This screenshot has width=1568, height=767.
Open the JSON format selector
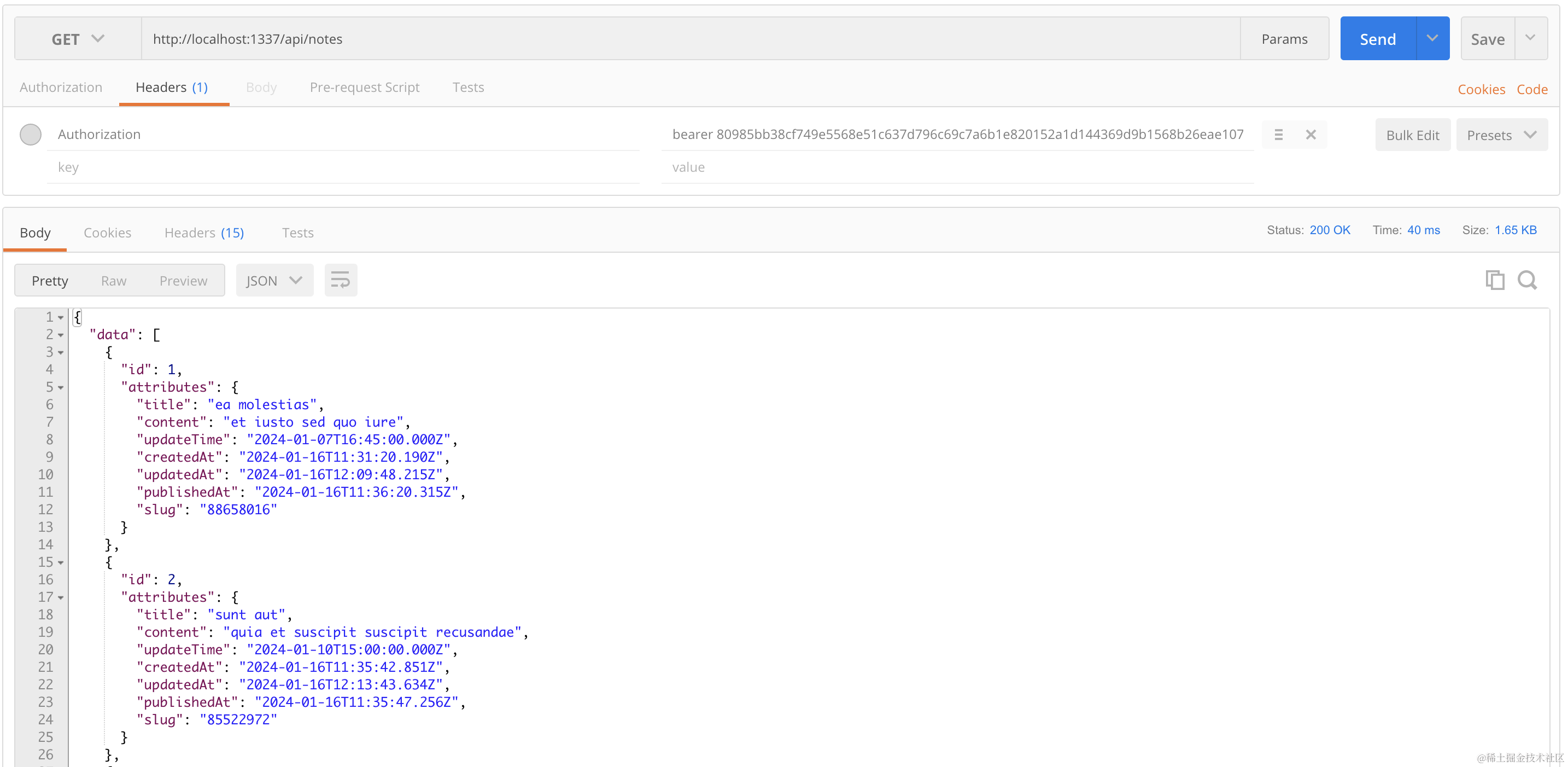point(274,280)
